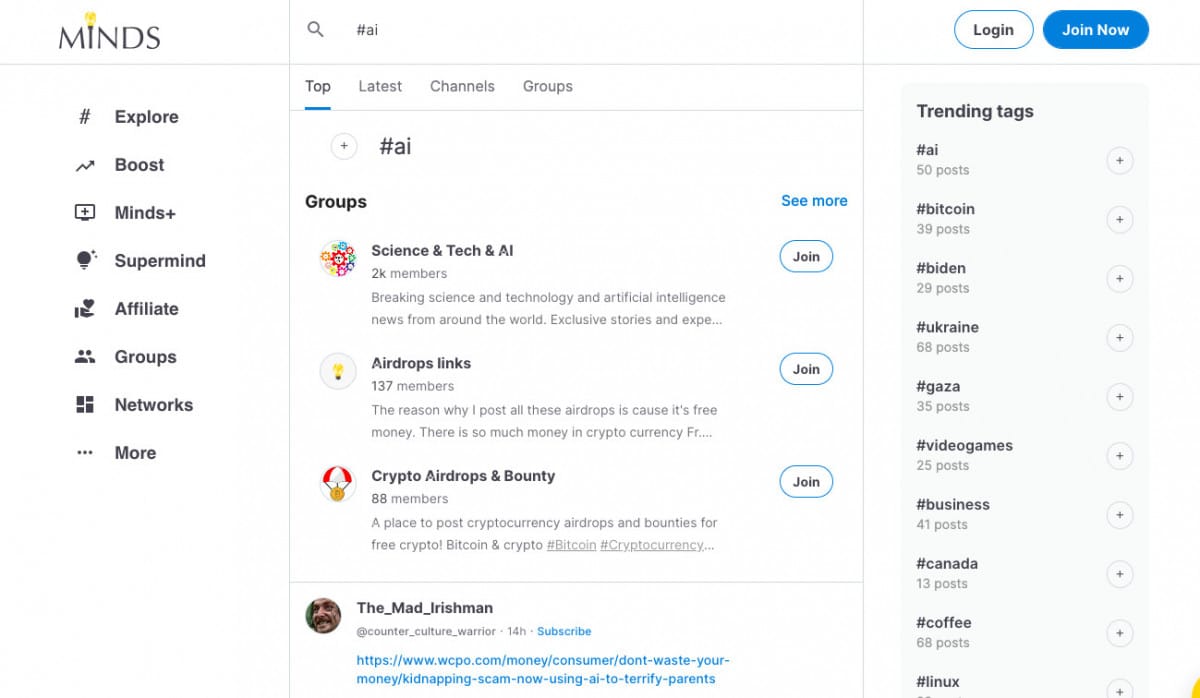Click the @counter_culture_warrior handle
This screenshot has height=698, width=1200.
coord(426,632)
